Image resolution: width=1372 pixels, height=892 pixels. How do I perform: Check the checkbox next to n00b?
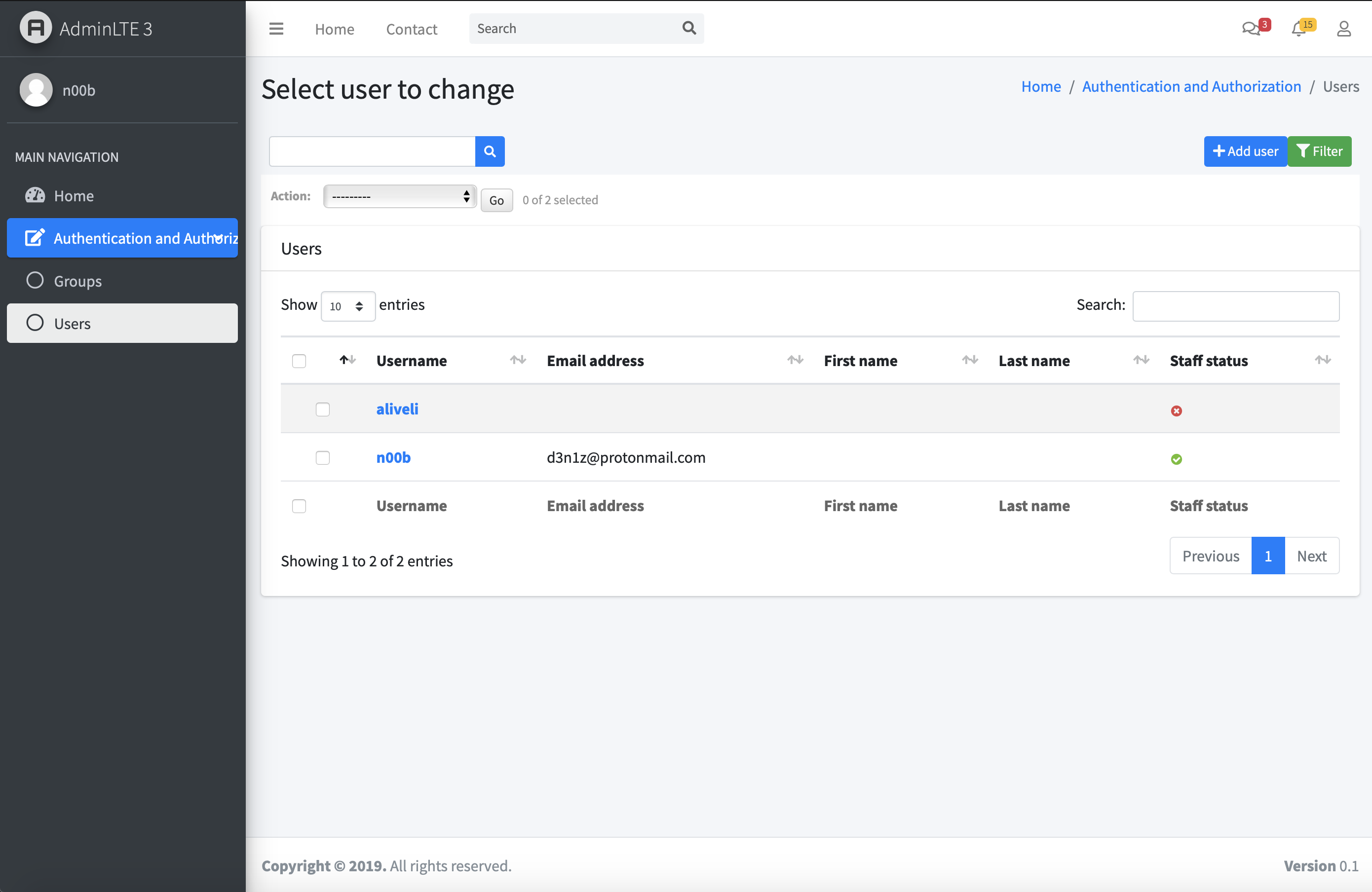(x=323, y=457)
